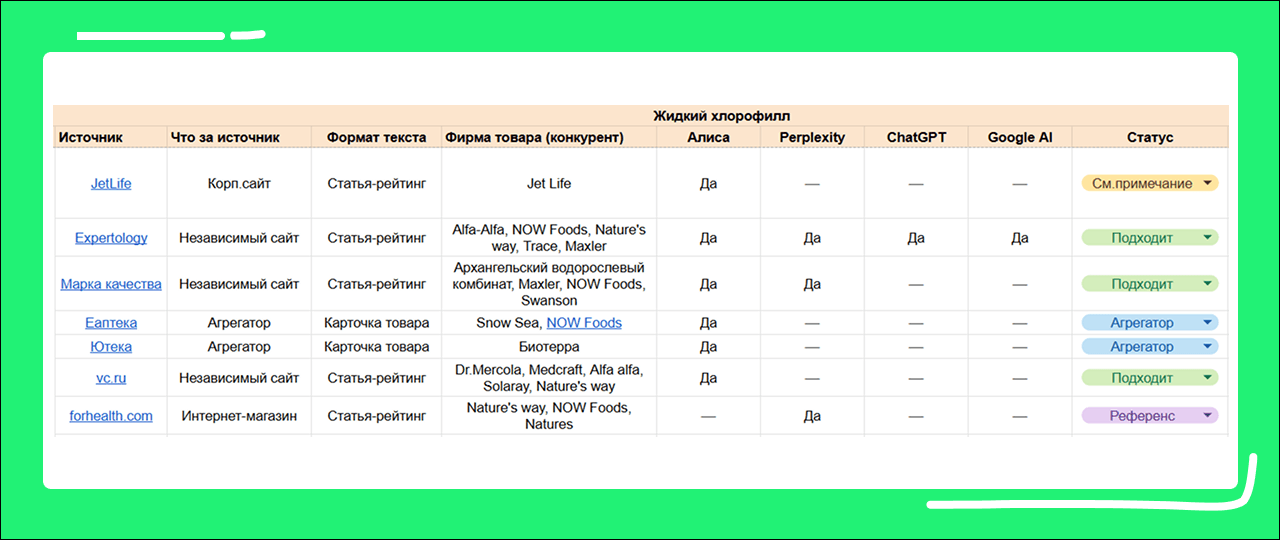Click the Perplexity column header
This screenshot has height=540, width=1280.
pyautogui.click(x=812, y=138)
